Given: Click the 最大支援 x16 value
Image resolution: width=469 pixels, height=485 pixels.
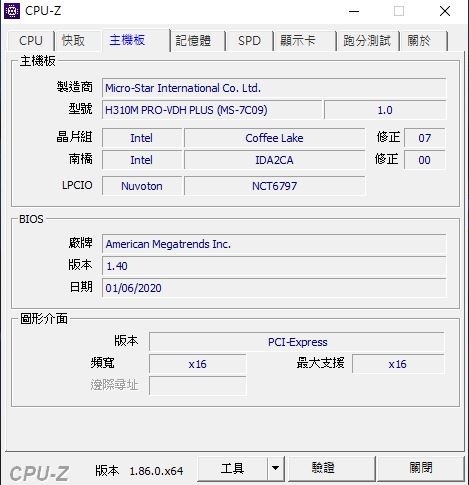Looking at the screenshot, I should click(398, 364).
